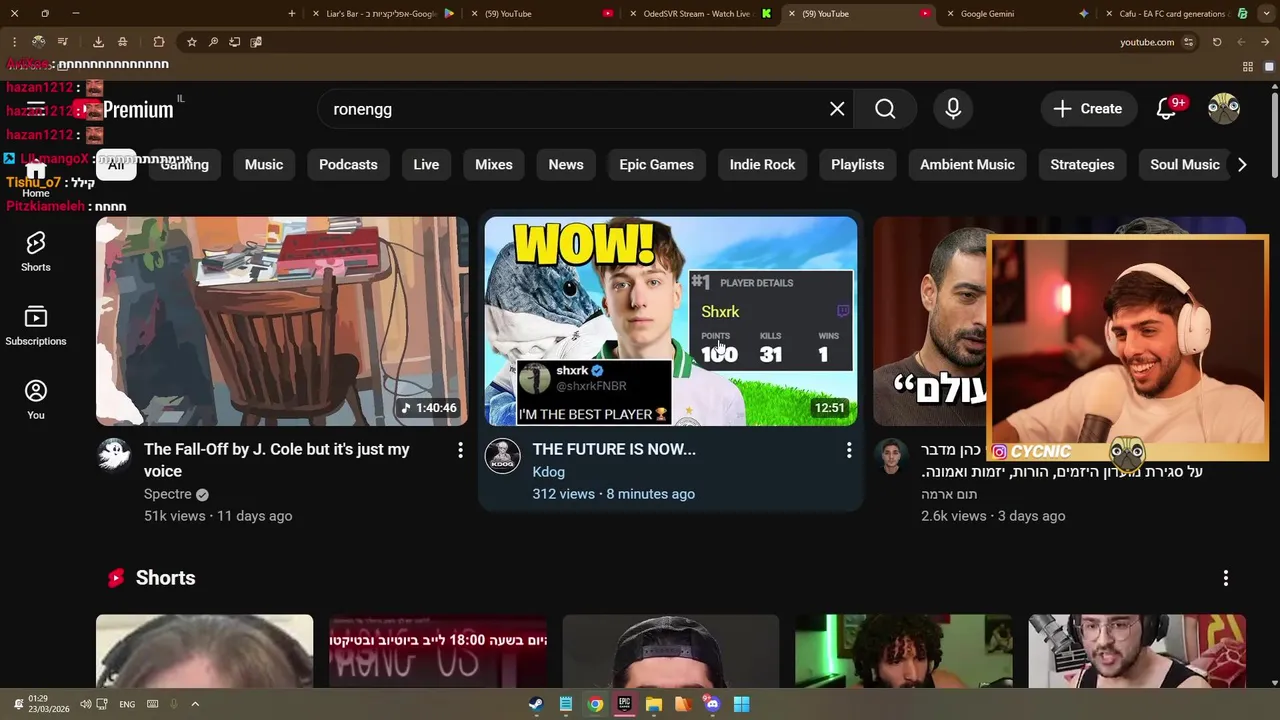Go to Subscriptions in the sidebar
The height and width of the screenshot is (720, 1280).
(x=36, y=326)
